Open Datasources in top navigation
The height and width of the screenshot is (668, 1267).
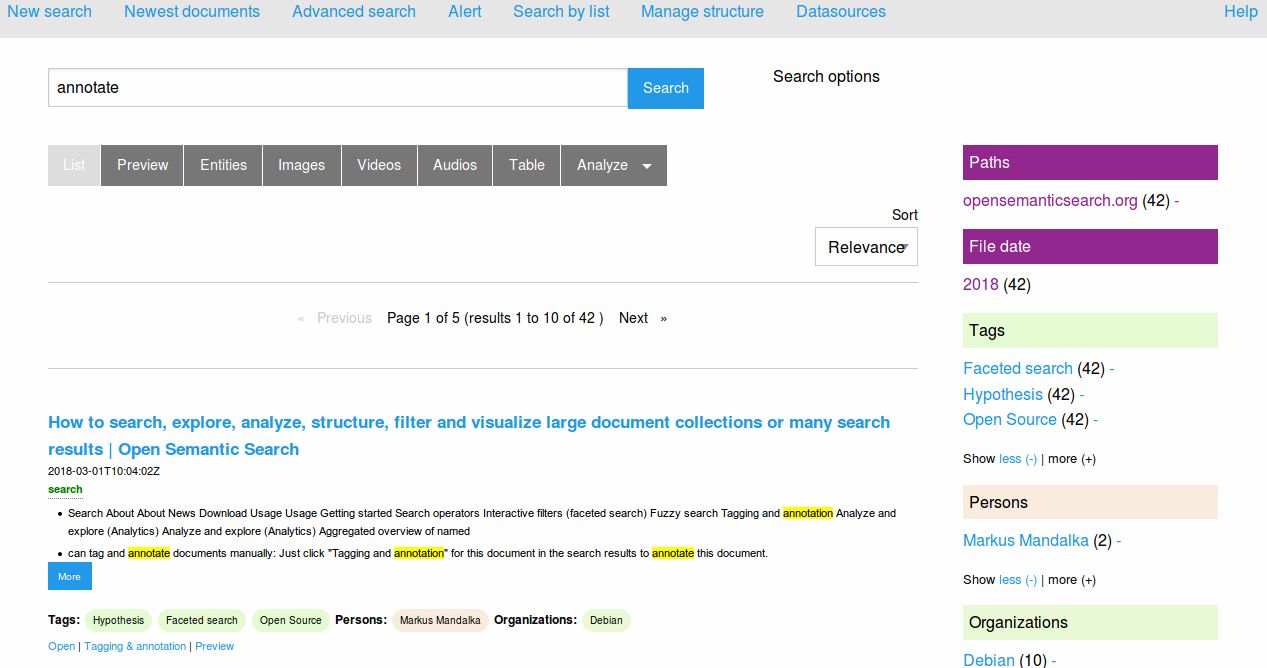click(840, 12)
